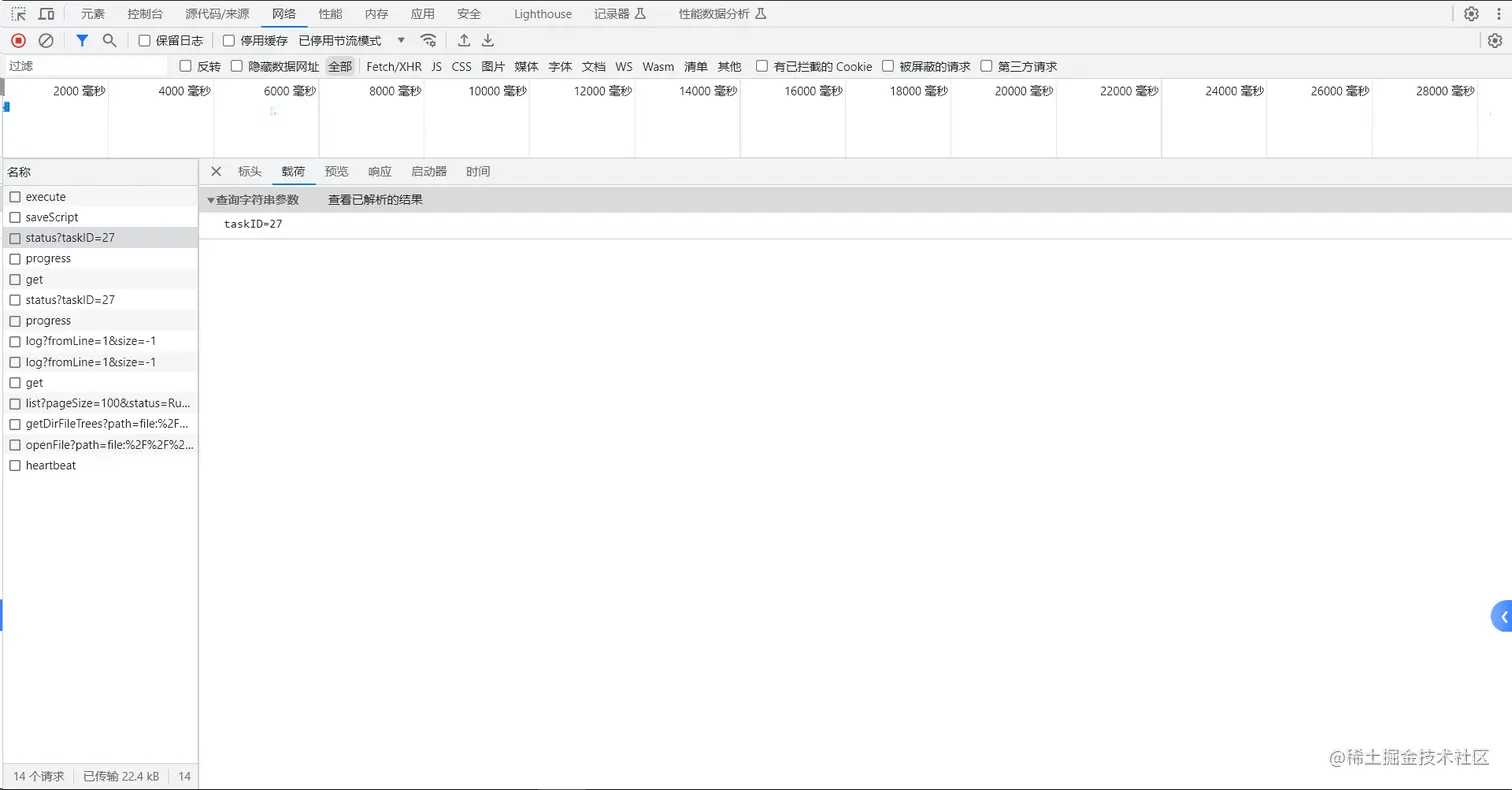This screenshot has width=1512, height=790.
Task: Check 有已拦截的 Cookie option
Action: [x=762, y=66]
